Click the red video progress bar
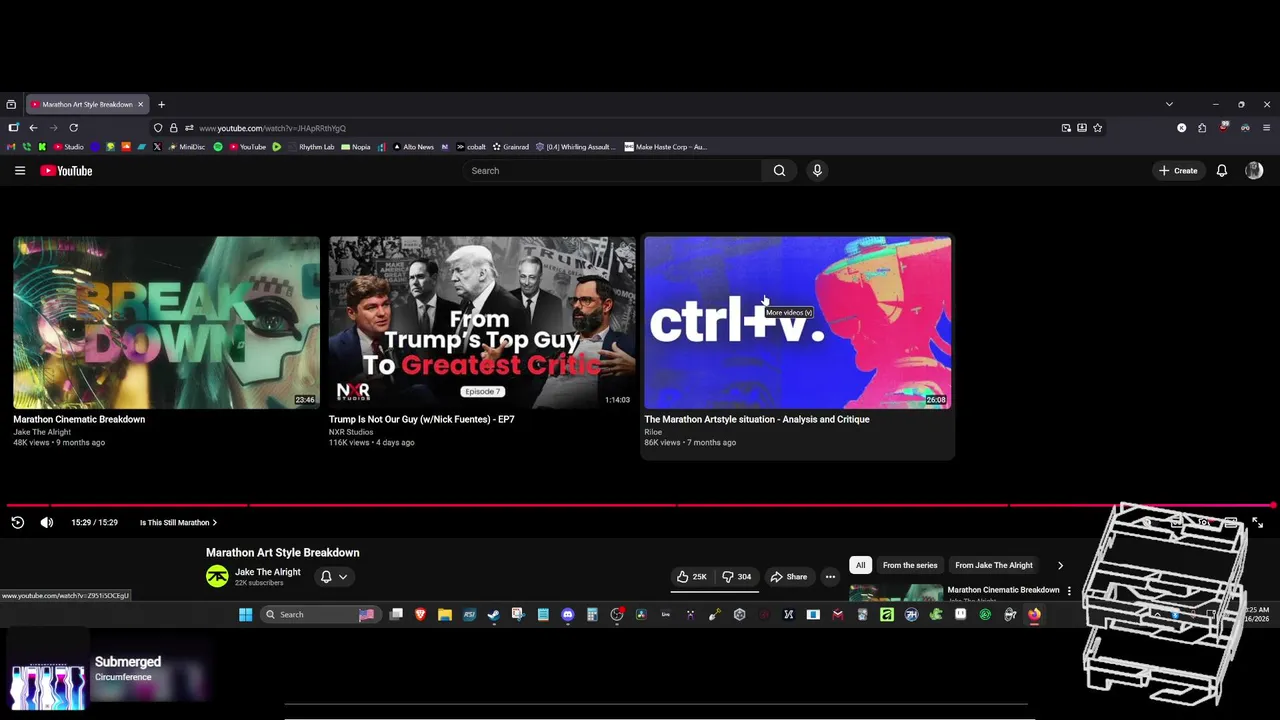Image resolution: width=1280 pixels, height=720 pixels. point(640,505)
